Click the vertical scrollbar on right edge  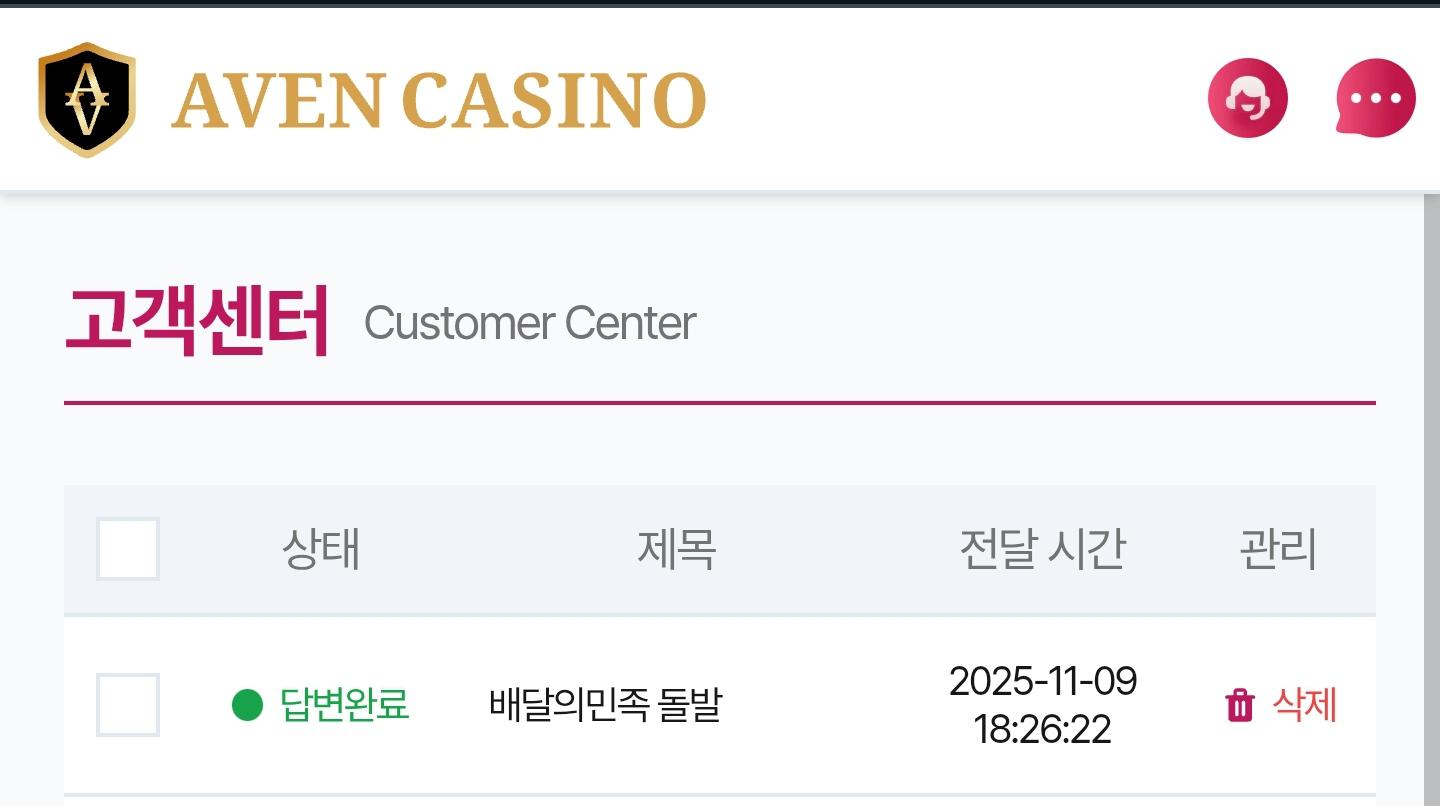pyautogui.click(x=1431, y=500)
